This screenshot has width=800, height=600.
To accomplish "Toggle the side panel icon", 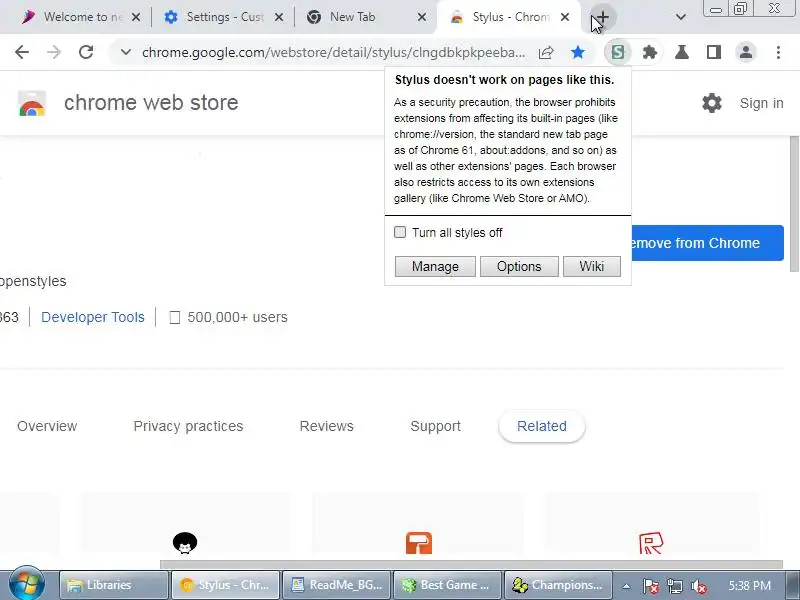I will coord(714,52).
